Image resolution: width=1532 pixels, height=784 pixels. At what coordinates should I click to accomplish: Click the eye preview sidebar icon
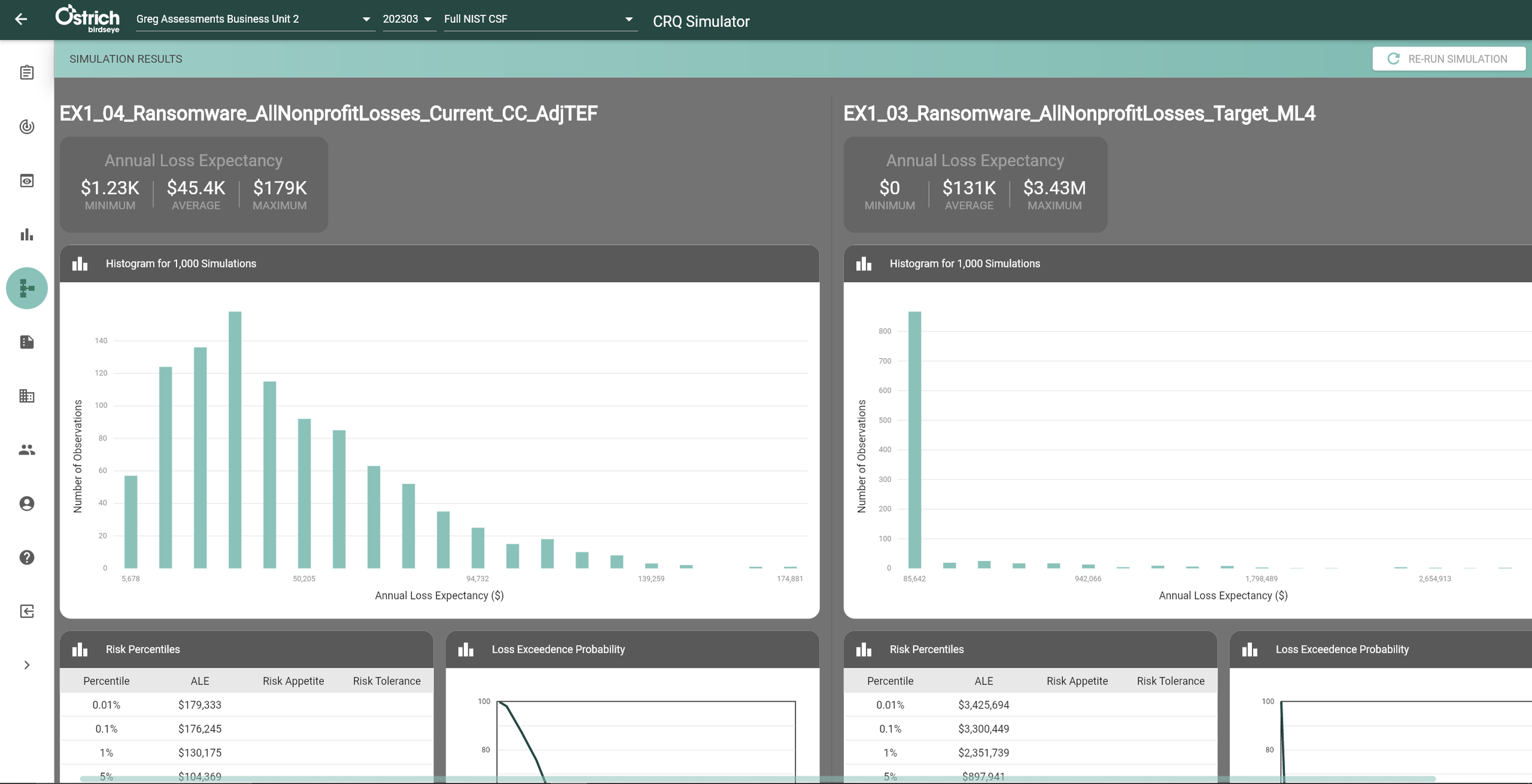pos(27,181)
